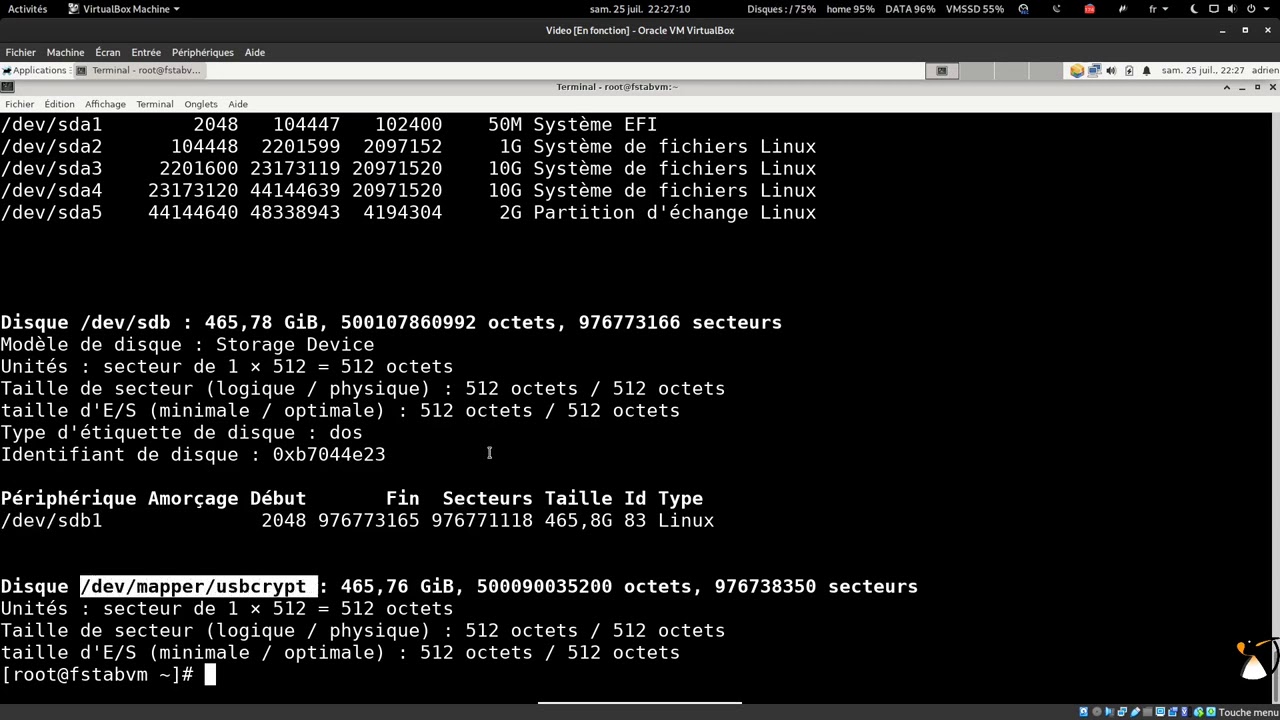Open the Terminal Affichage menu

pyautogui.click(x=105, y=104)
